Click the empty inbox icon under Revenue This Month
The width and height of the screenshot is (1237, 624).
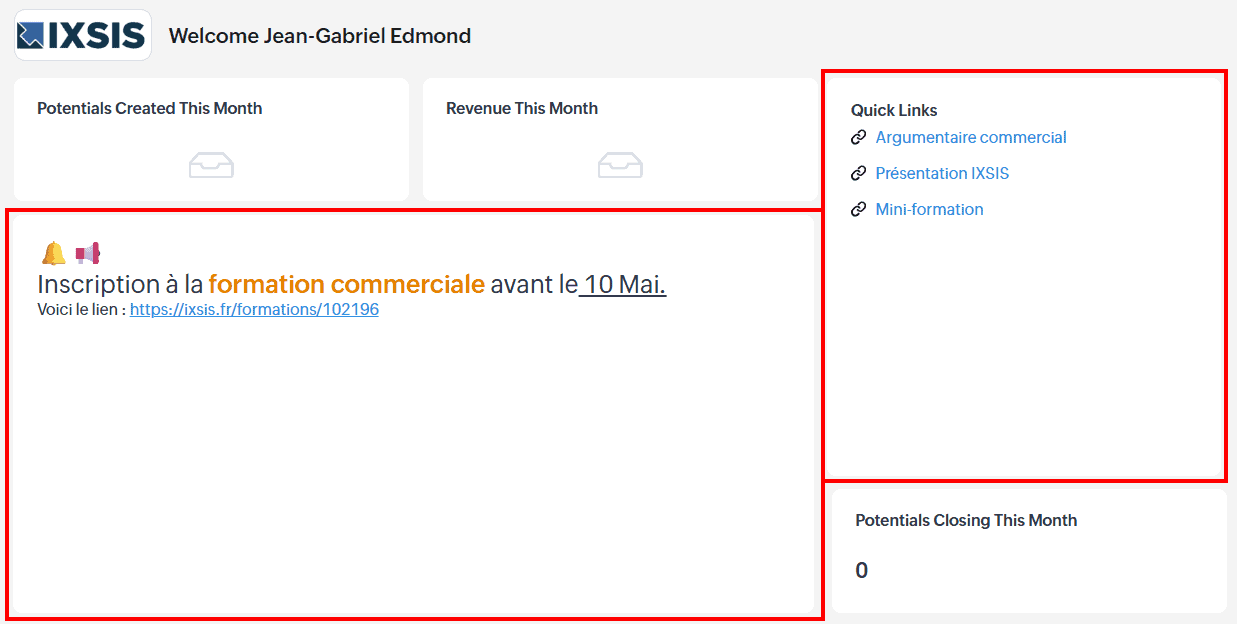620,165
